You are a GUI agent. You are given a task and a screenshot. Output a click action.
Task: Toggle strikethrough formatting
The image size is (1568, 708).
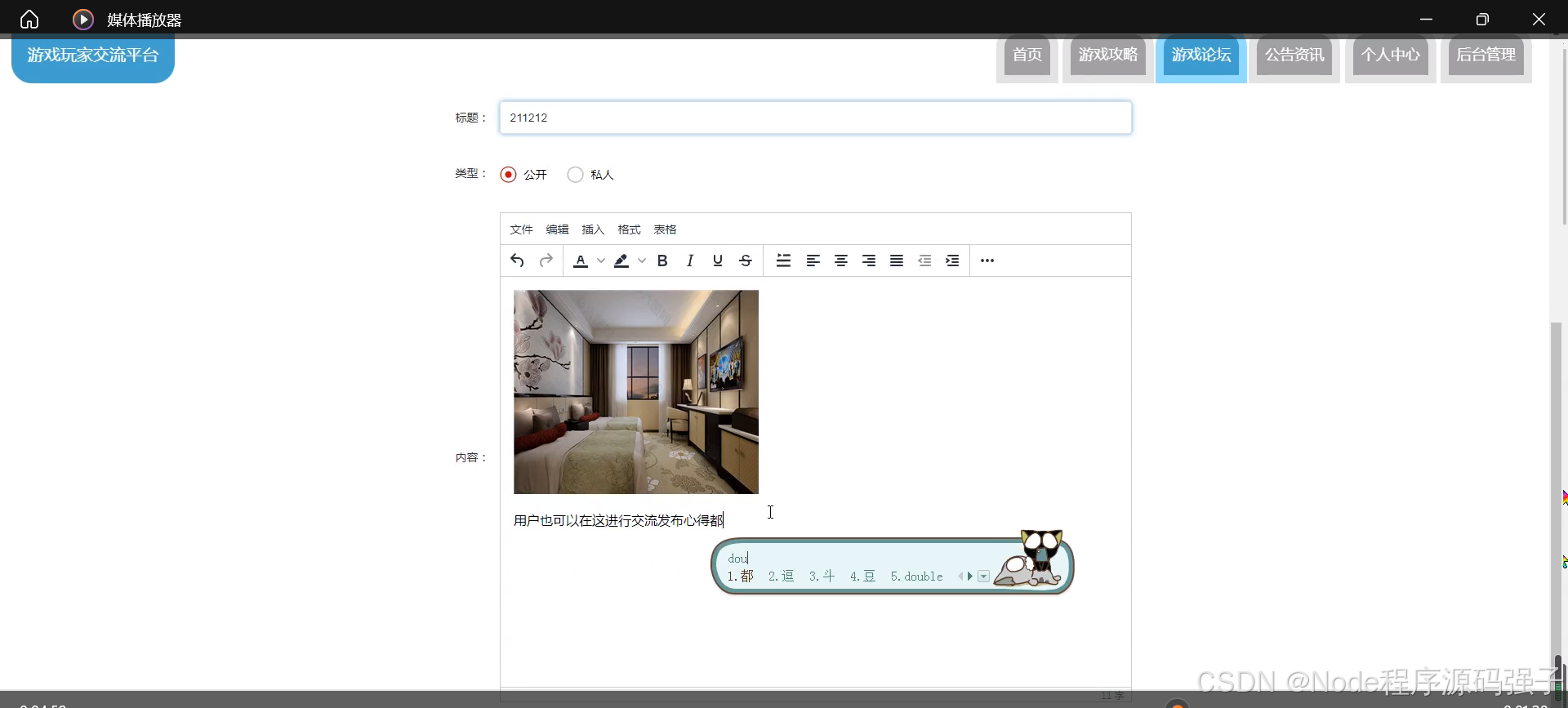coord(746,260)
